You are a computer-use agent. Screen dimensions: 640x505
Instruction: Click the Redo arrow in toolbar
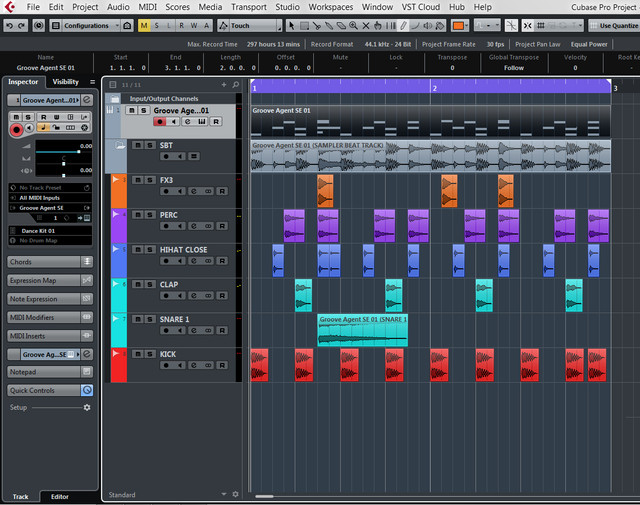point(21,26)
